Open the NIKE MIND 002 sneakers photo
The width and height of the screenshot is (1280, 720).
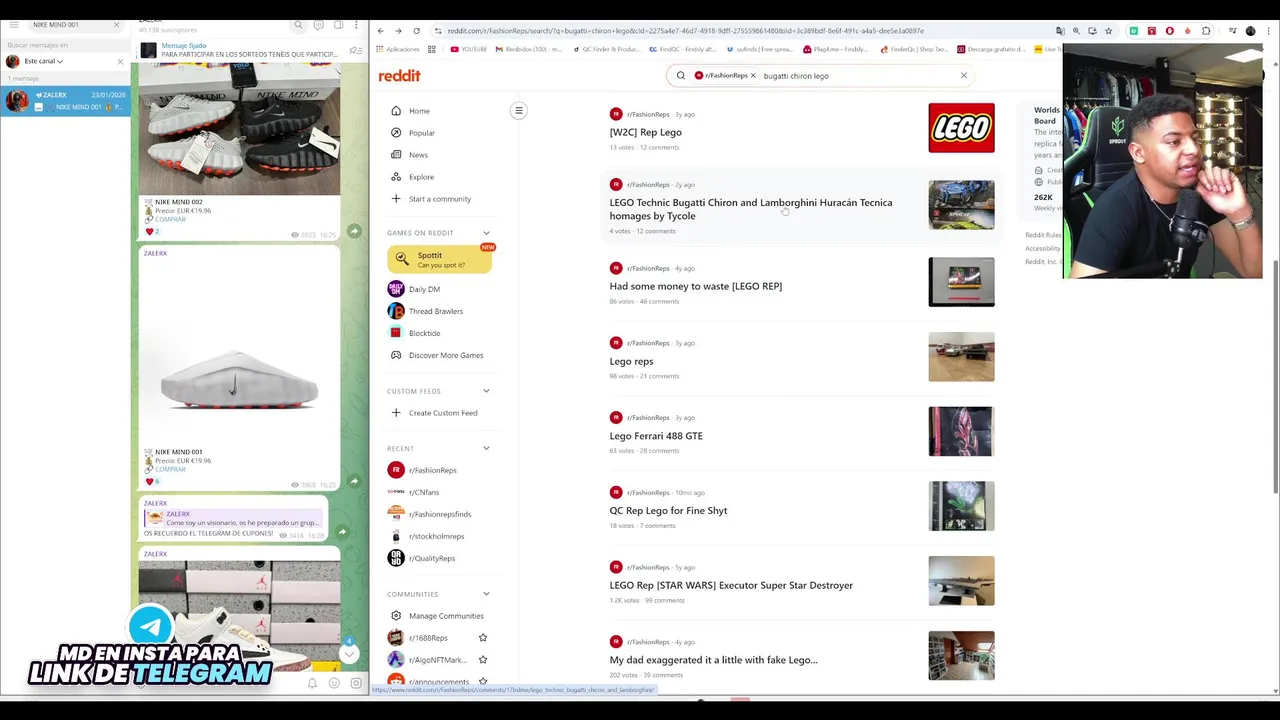coord(239,128)
